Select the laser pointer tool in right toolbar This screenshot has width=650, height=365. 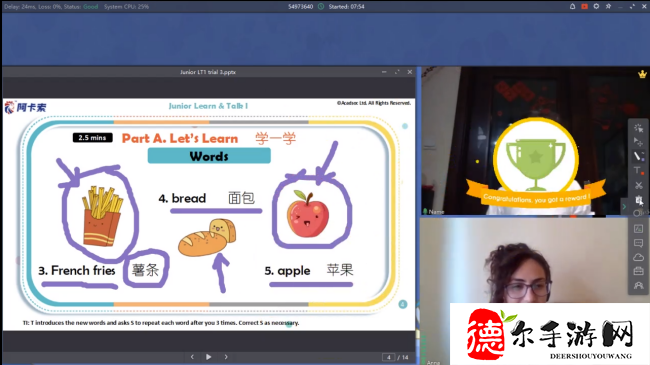pyautogui.click(x=638, y=128)
